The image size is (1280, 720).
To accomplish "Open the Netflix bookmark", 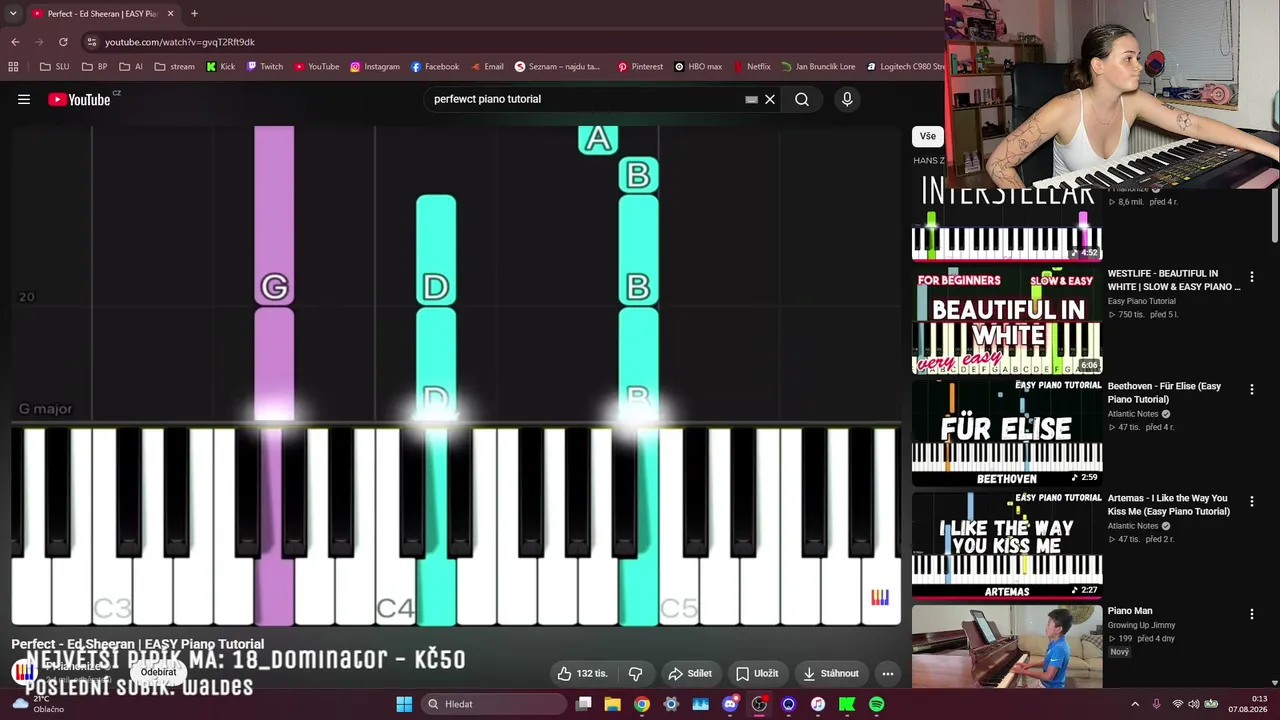I will [752, 67].
